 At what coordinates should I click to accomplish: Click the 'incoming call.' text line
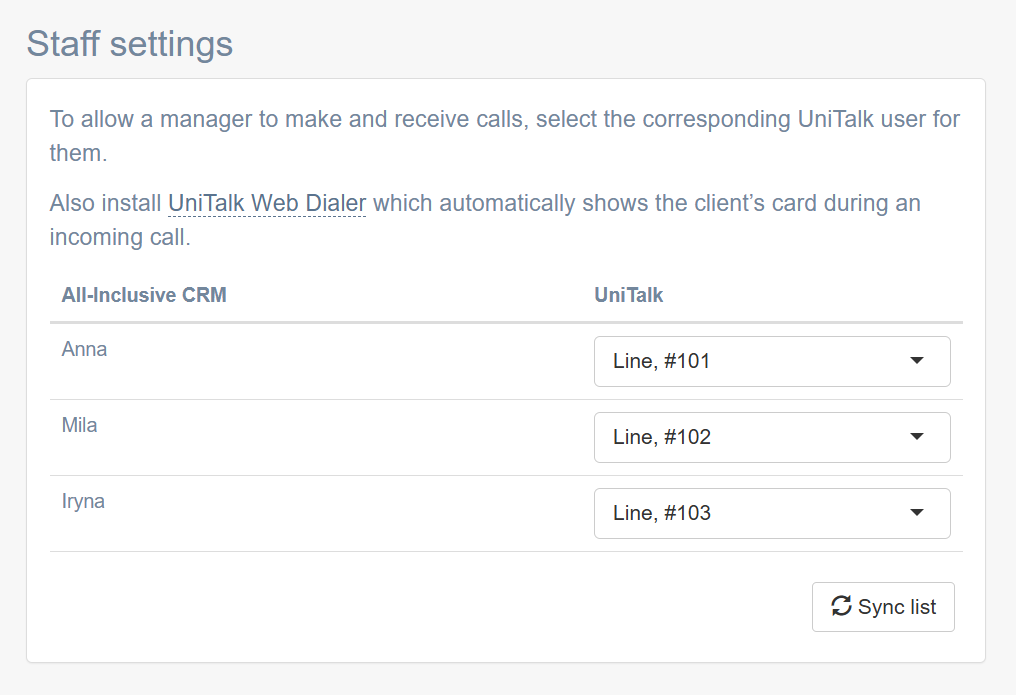(x=119, y=238)
